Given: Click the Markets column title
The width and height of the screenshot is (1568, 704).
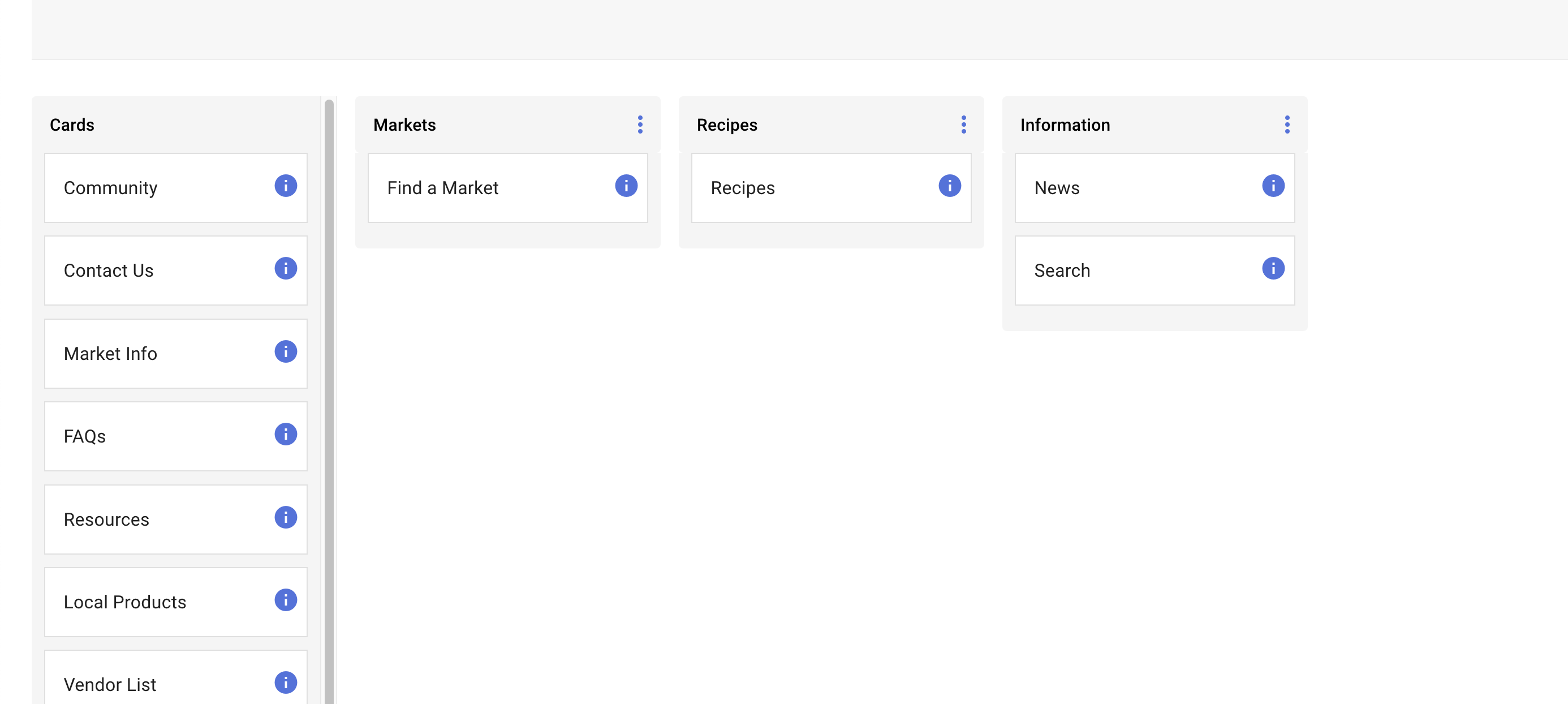Looking at the screenshot, I should [x=405, y=125].
